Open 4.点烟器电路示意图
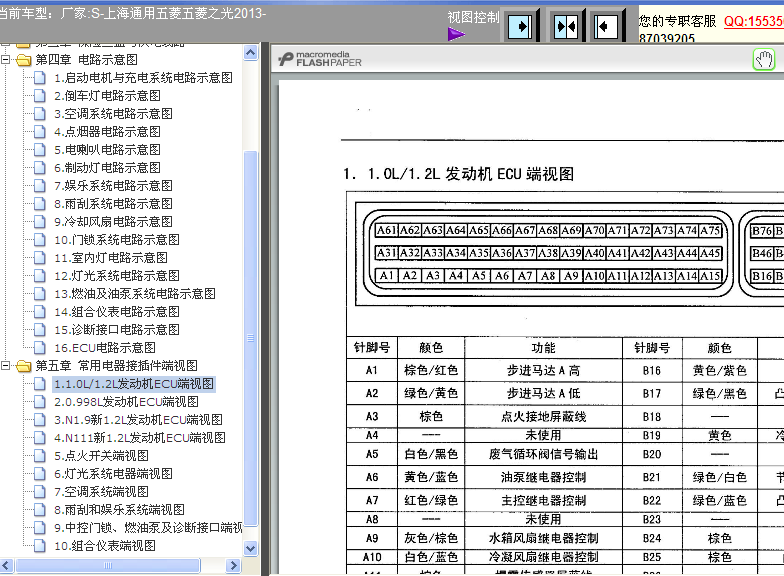Image resolution: width=784 pixels, height=576 pixels. [x=107, y=132]
